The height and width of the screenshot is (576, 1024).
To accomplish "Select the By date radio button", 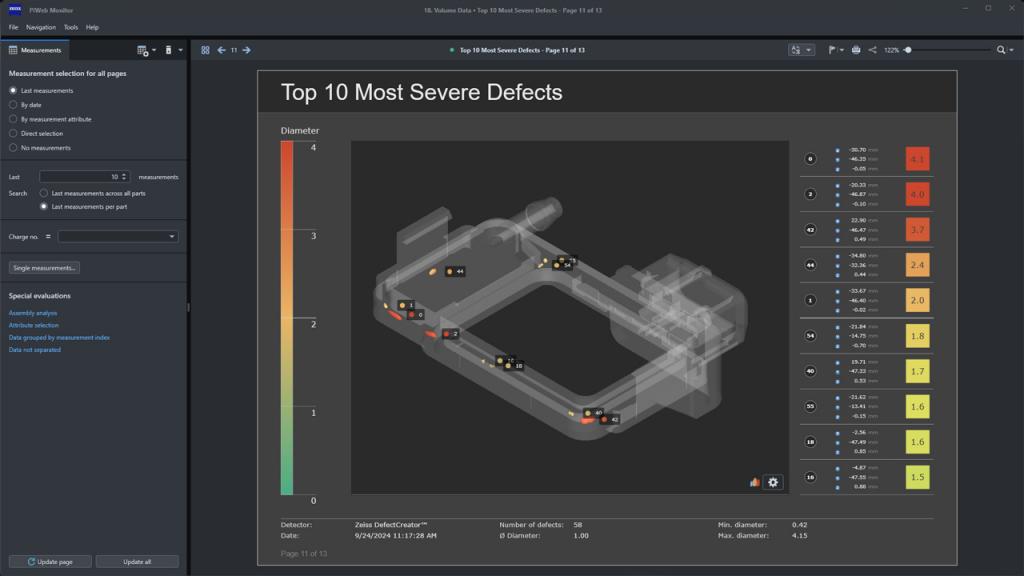I will pos(11,104).
